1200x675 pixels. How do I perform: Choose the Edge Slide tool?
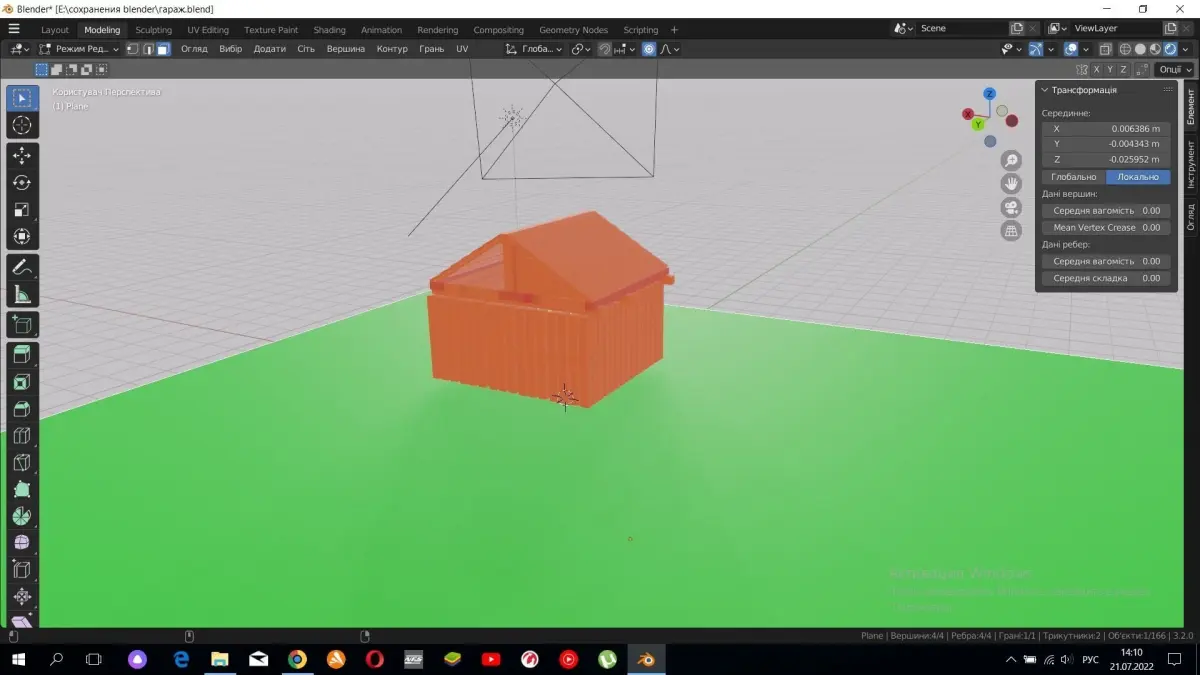(22, 570)
